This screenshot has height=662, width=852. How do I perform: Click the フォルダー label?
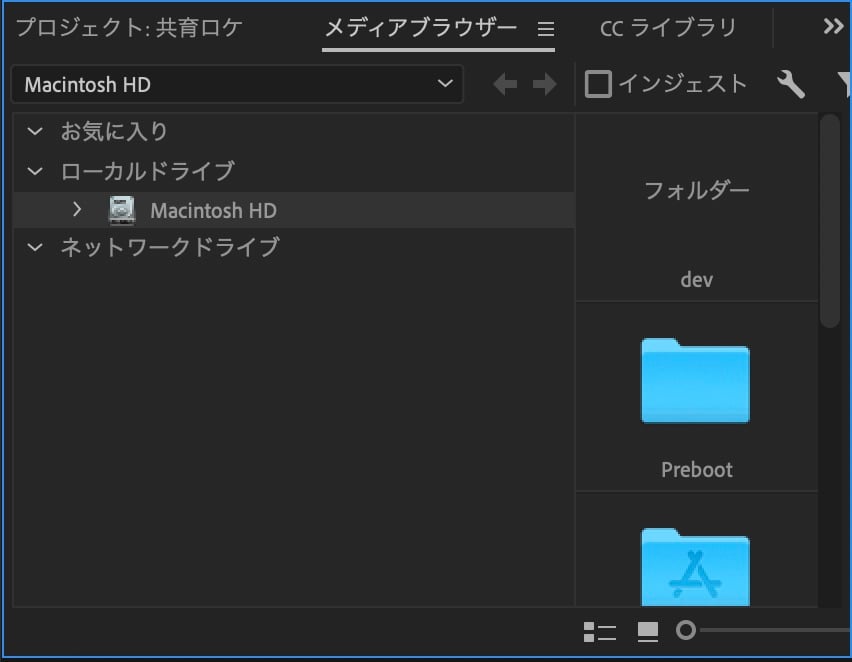pyautogui.click(x=697, y=191)
